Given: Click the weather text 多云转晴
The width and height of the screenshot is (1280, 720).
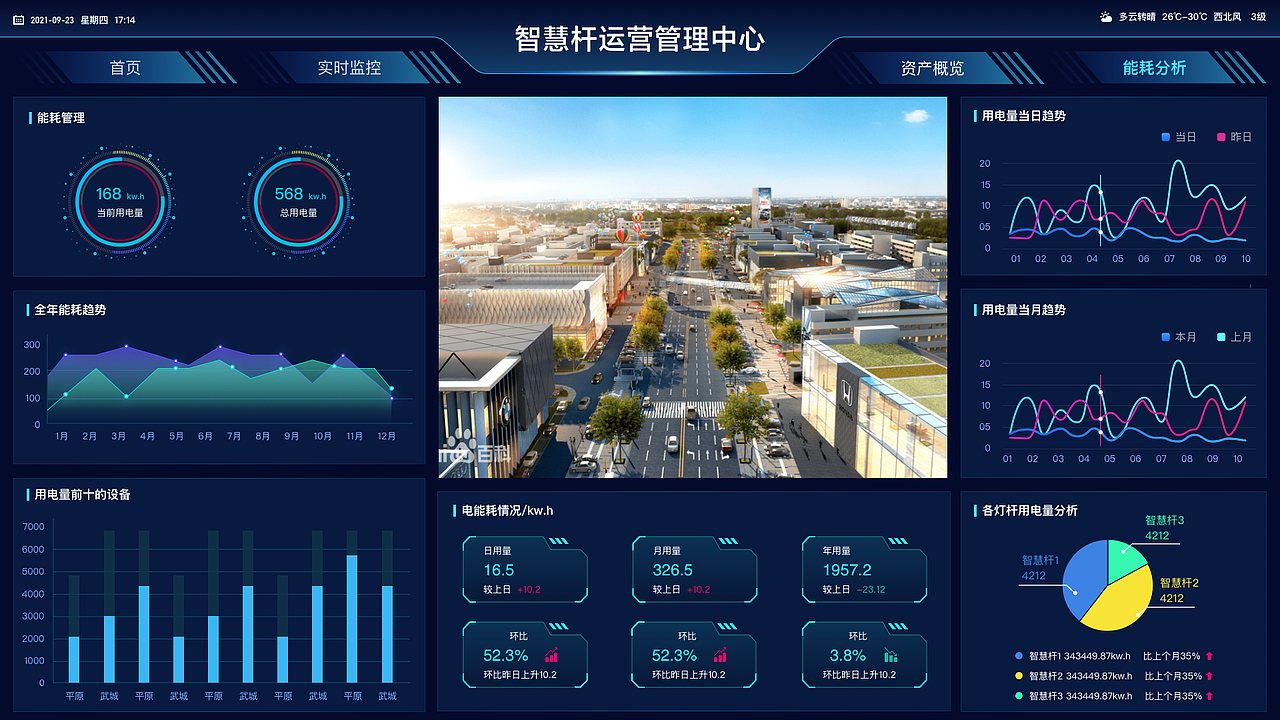Looking at the screenshot, I should pos(1137,17).
